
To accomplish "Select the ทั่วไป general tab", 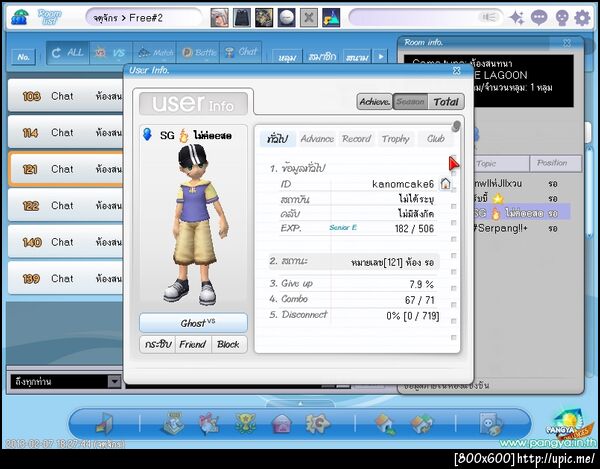I will [x=277, y=139].
